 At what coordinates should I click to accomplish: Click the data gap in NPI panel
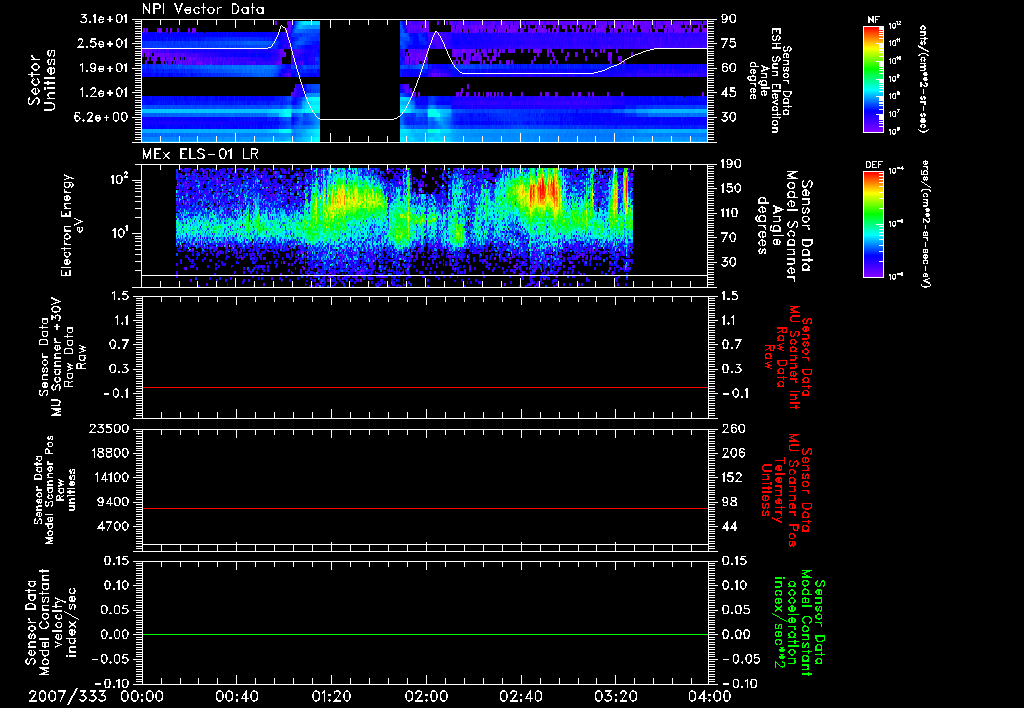tap(360, 80)
